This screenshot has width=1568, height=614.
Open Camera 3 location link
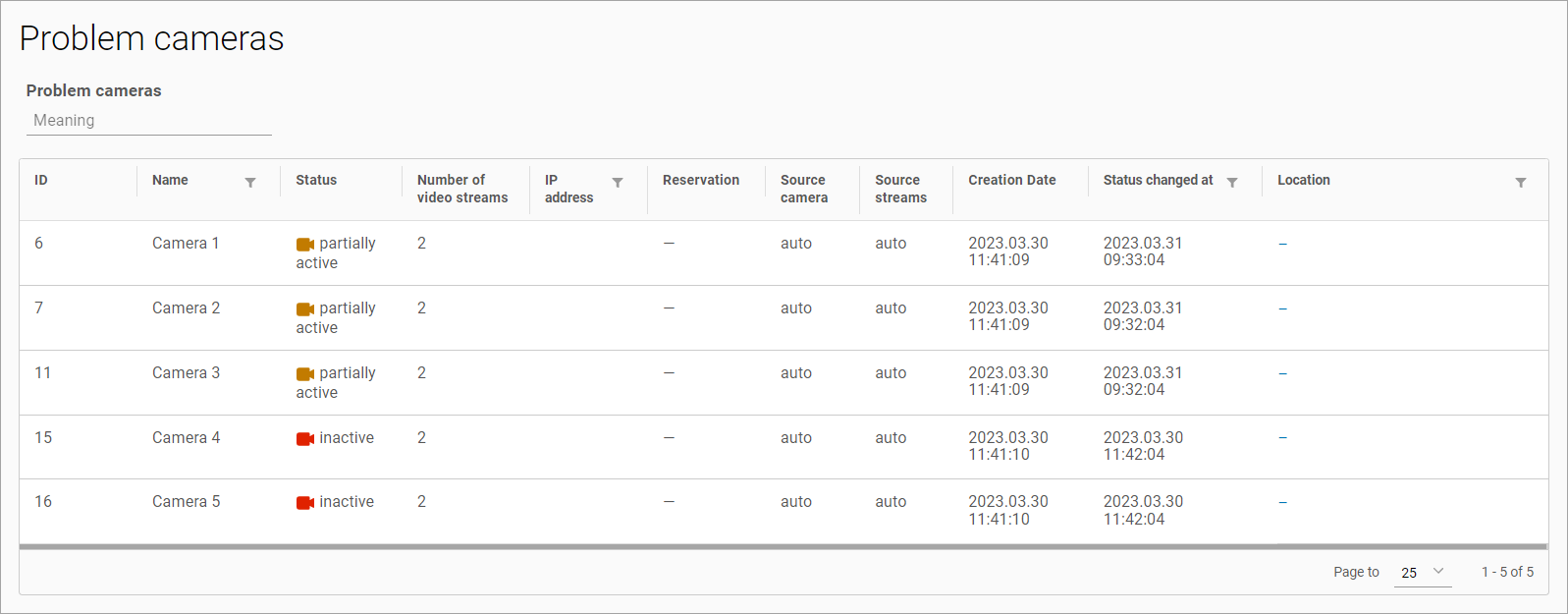tap(1282, 373)
